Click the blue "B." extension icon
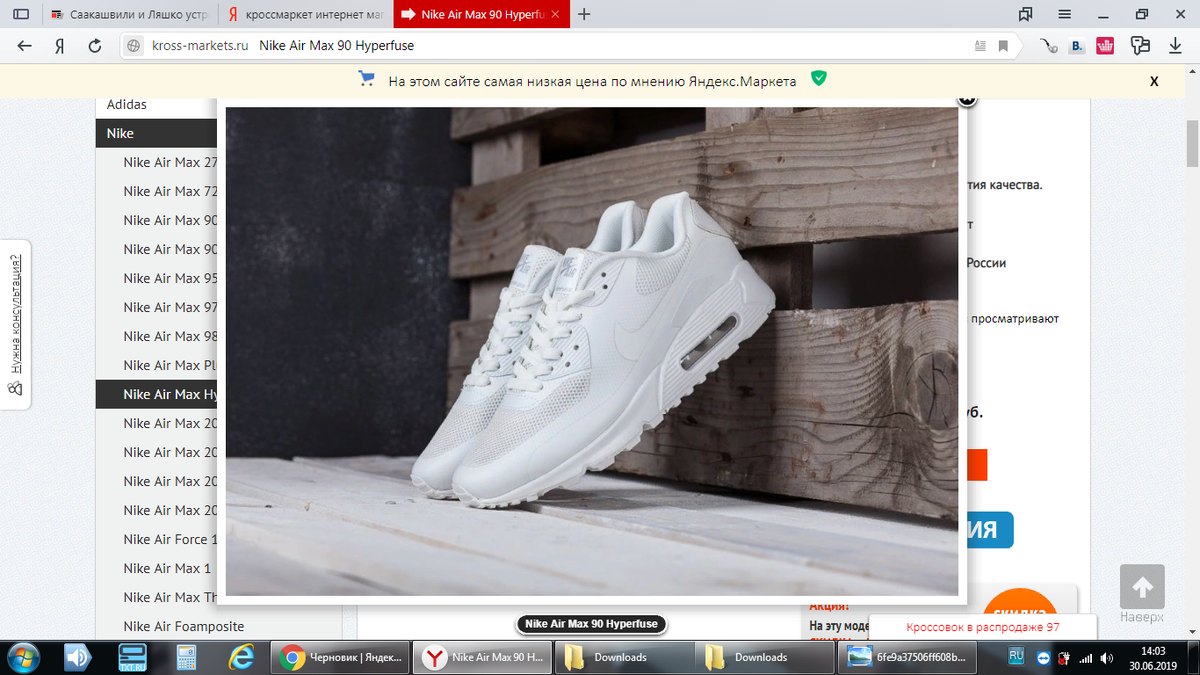The width and height of the screenshot is (1200, 675). point(1077,45)
